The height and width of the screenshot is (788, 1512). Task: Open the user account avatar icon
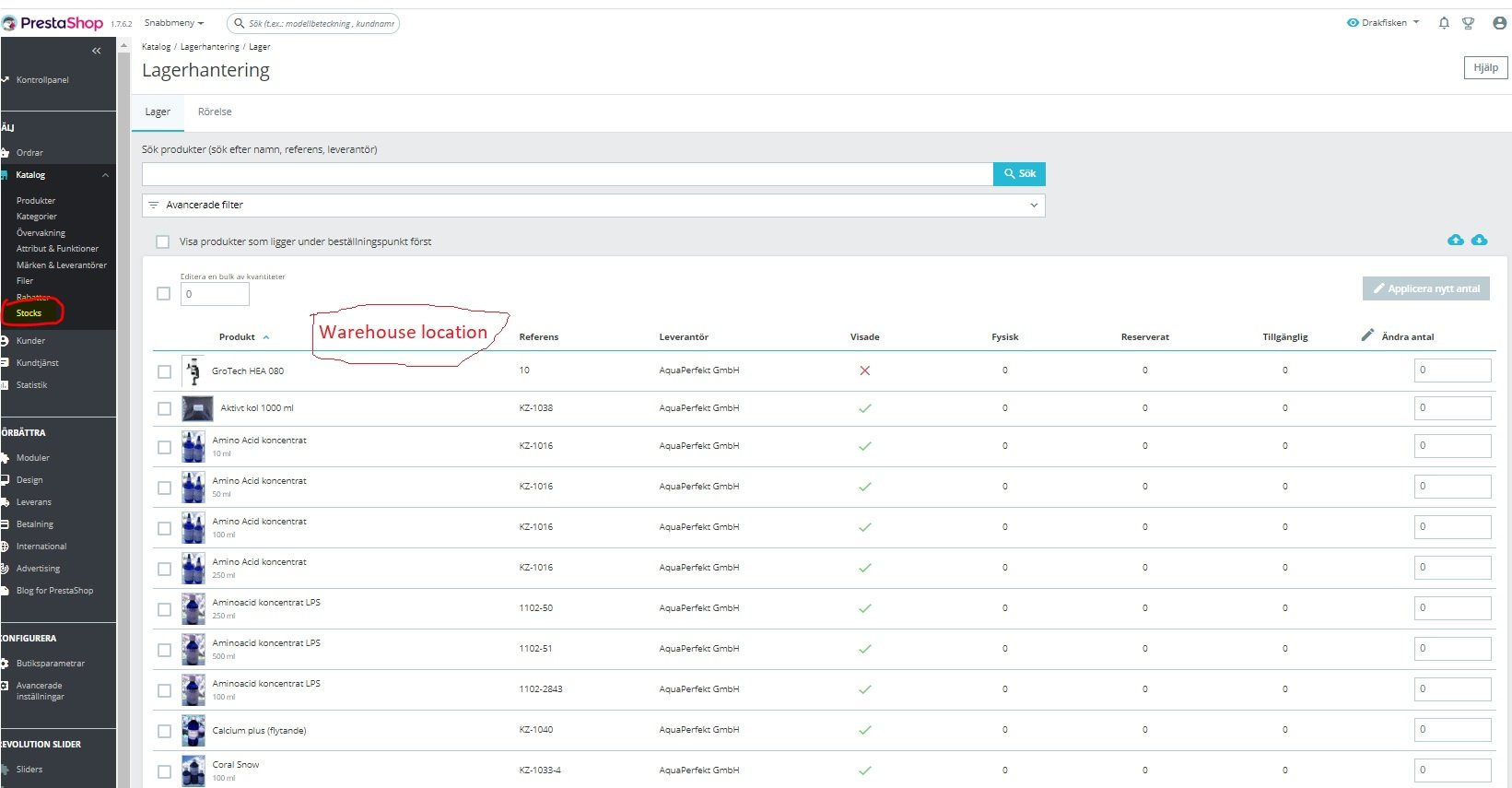click(x=1500, y=23)
